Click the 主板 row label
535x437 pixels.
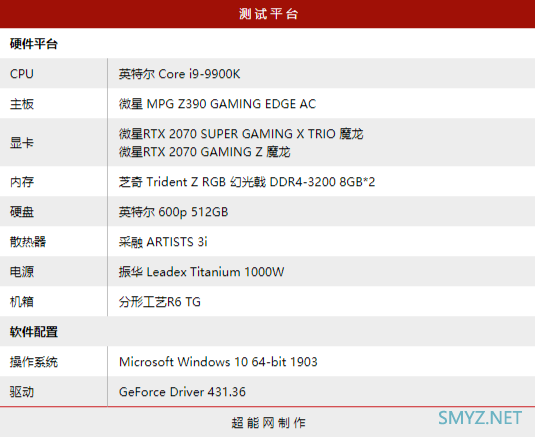coord(22,104)
